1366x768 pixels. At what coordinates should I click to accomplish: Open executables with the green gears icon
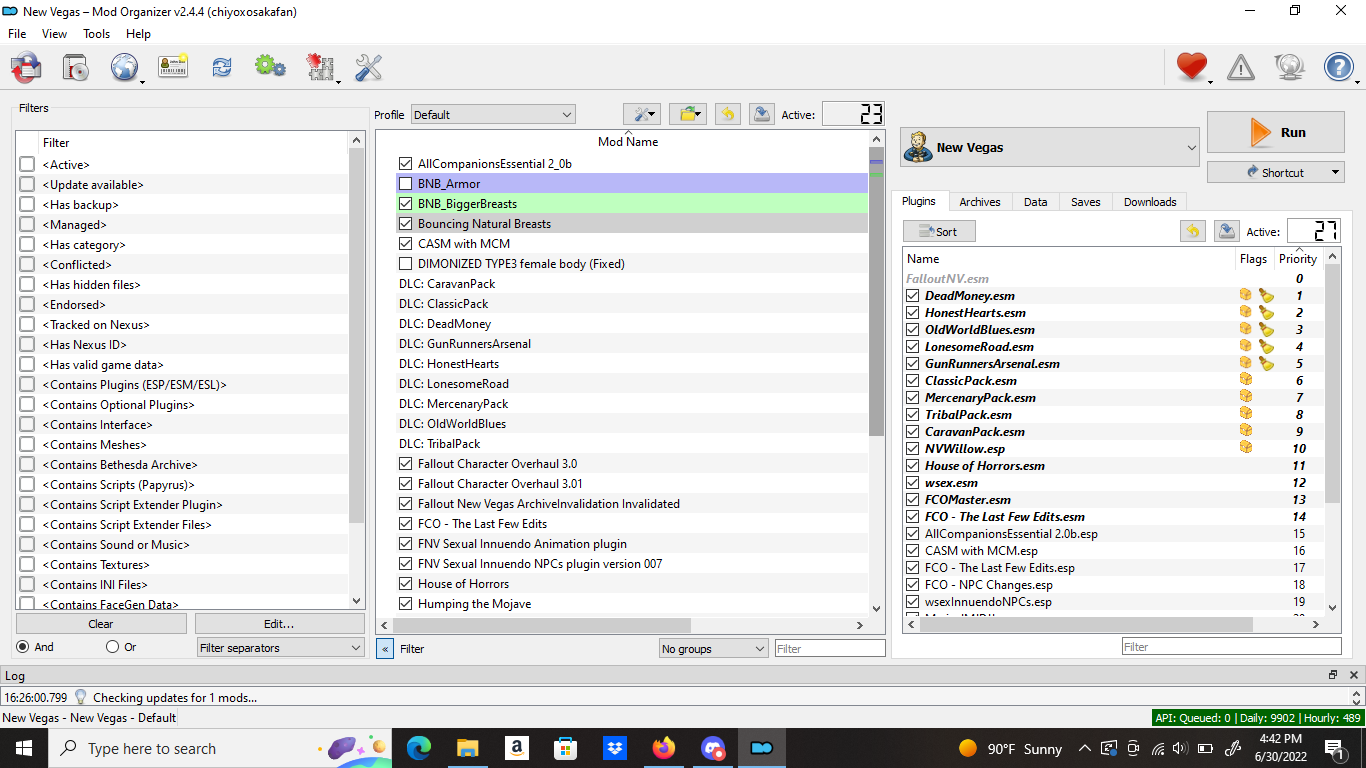click(269, 67)
